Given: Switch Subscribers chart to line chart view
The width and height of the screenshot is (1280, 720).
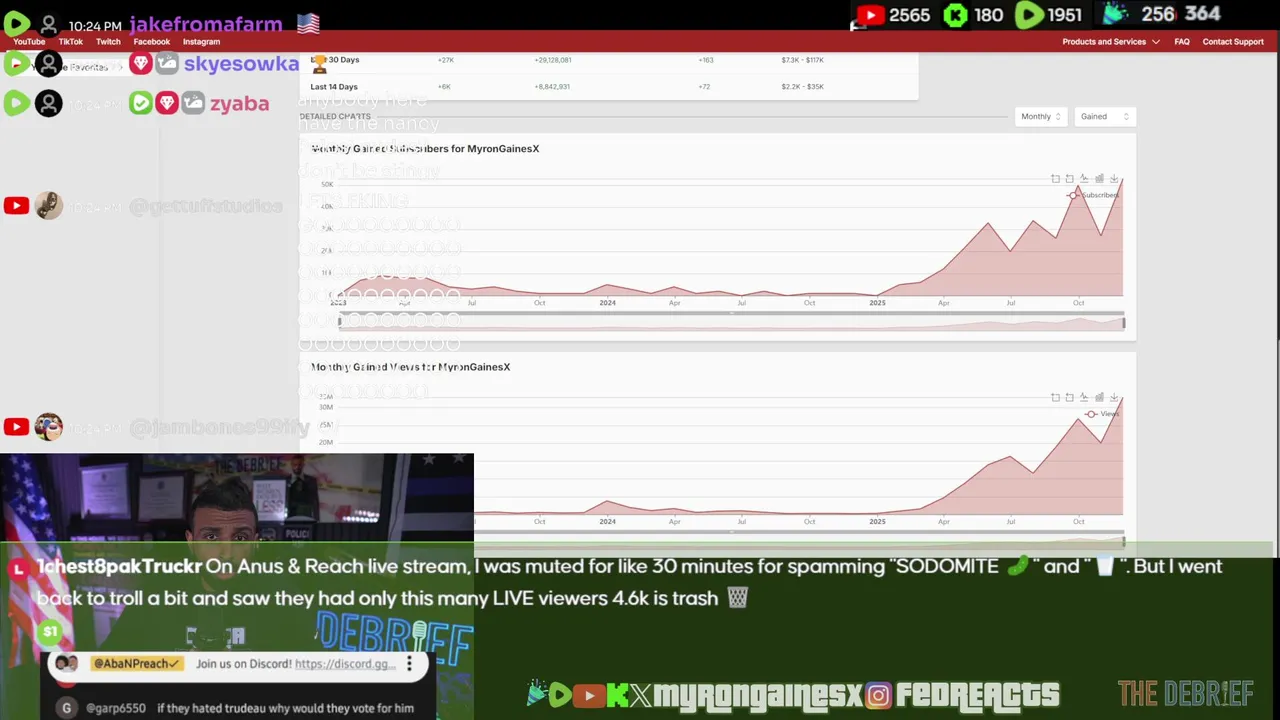Looking at the screenshot, I should 1084,179.
